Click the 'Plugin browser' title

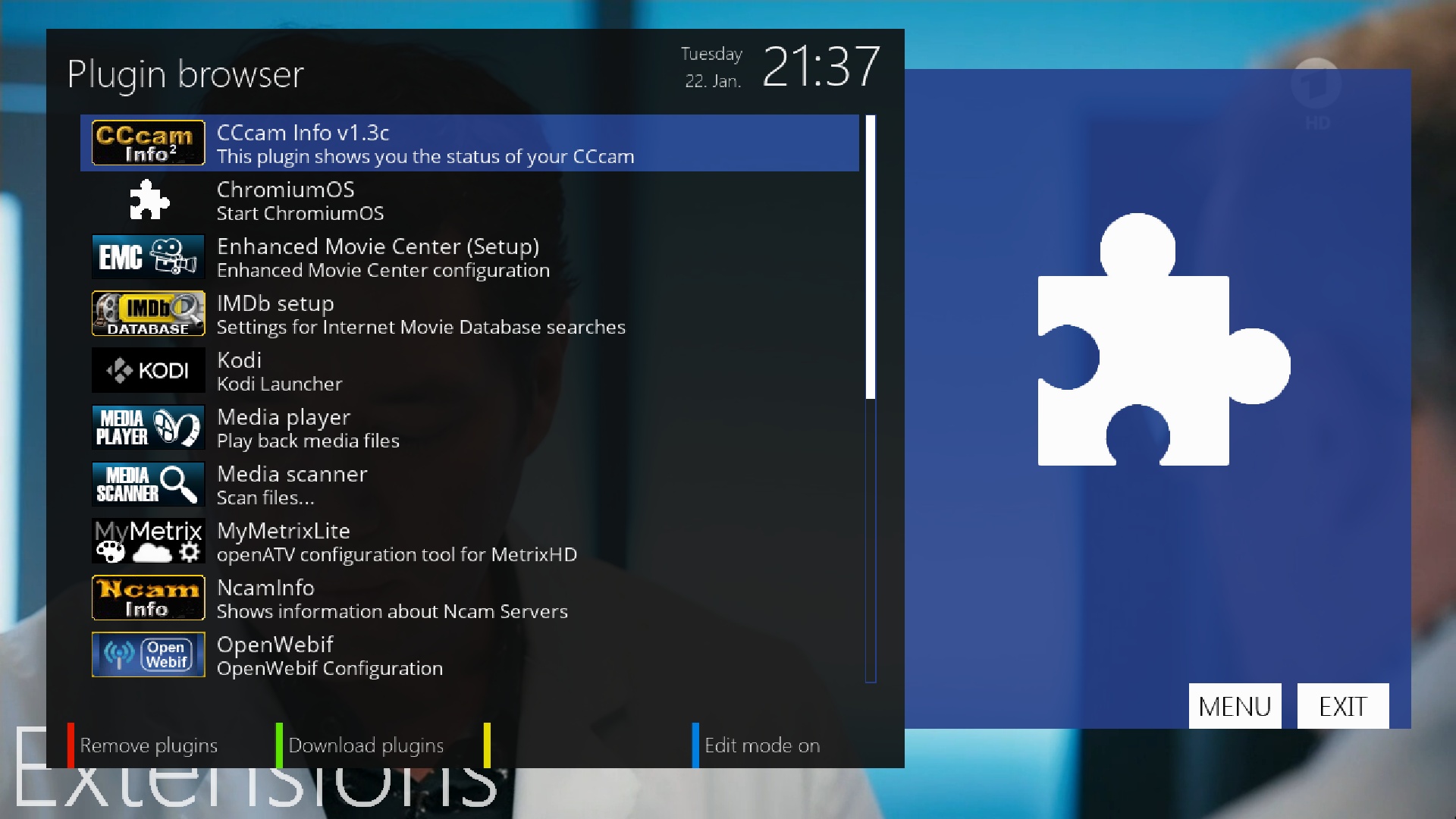click(x=186, y=74)
